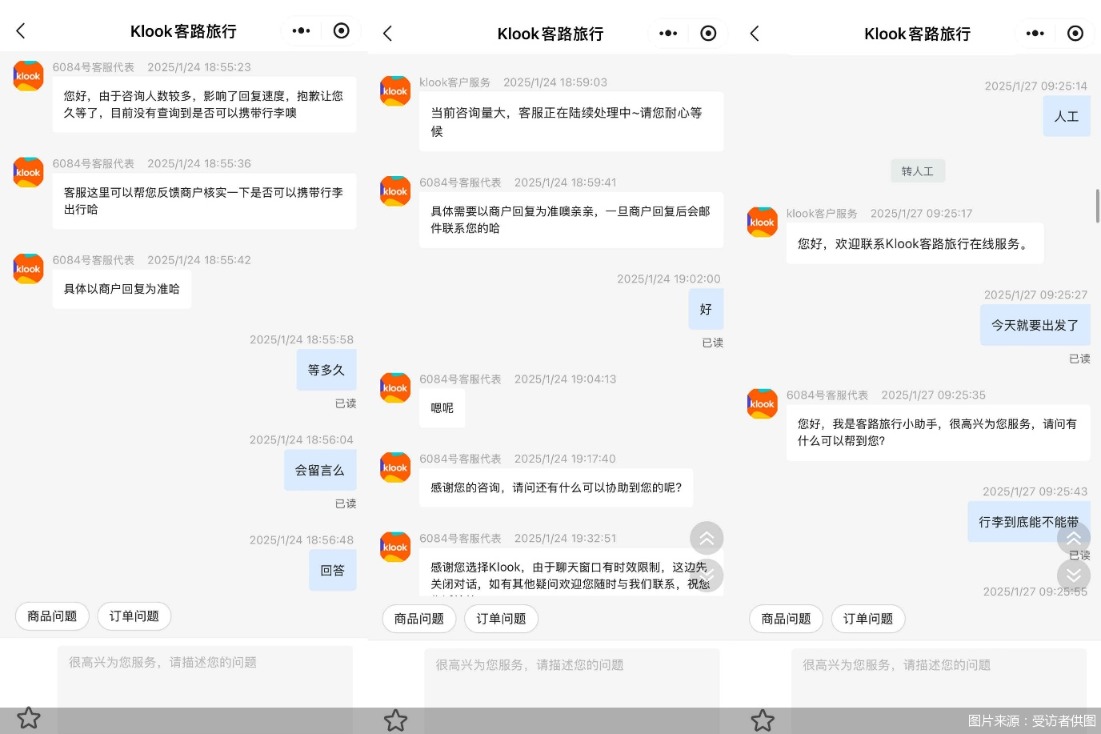Tap the "转人工" transfer-to-agent button

click(918, 171)
